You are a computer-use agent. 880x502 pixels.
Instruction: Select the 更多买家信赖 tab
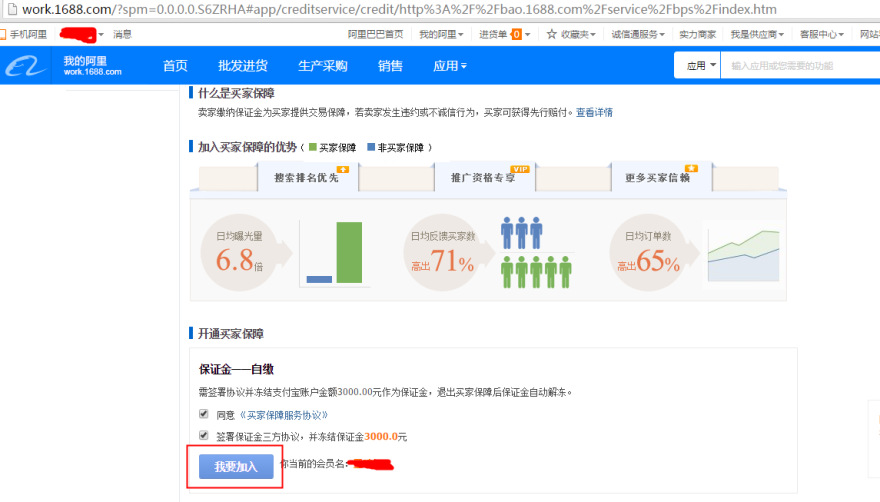pyautogui.click(x=662, y=177)
